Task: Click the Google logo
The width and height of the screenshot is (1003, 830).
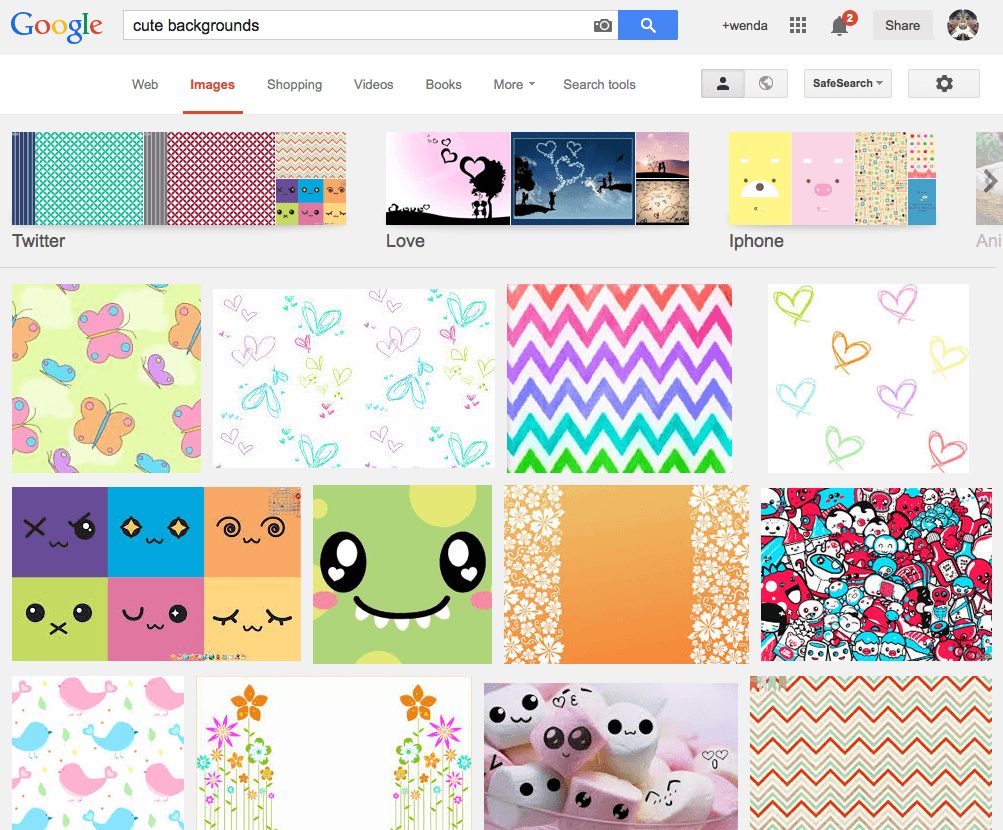Action: click(56, 26)
